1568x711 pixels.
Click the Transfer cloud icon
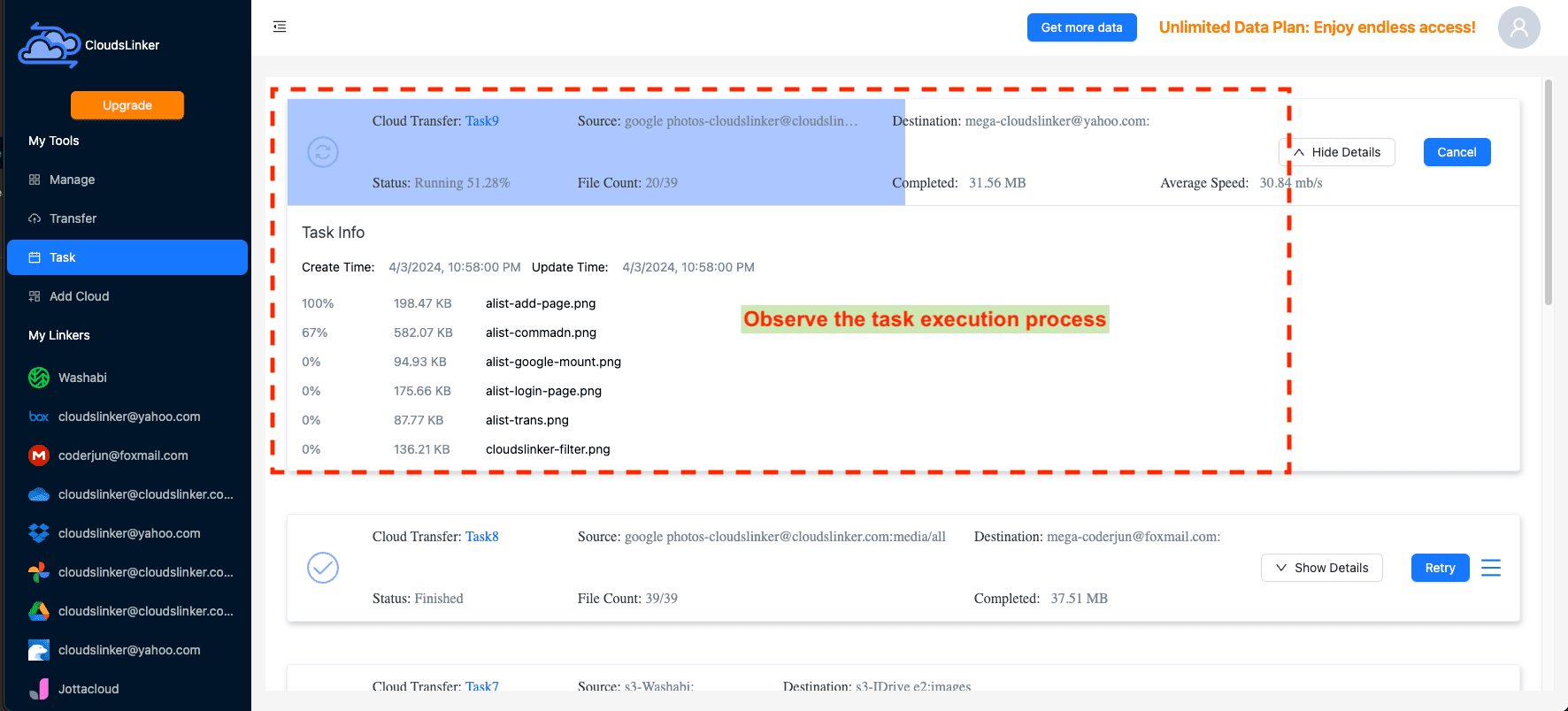tap(35, 218)
